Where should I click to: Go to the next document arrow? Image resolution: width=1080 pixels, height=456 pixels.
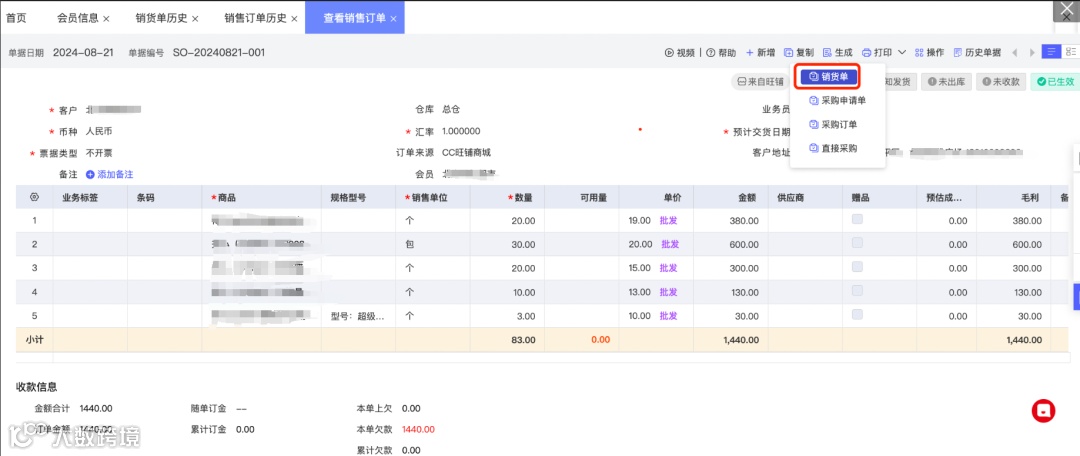pos(1032,52)
